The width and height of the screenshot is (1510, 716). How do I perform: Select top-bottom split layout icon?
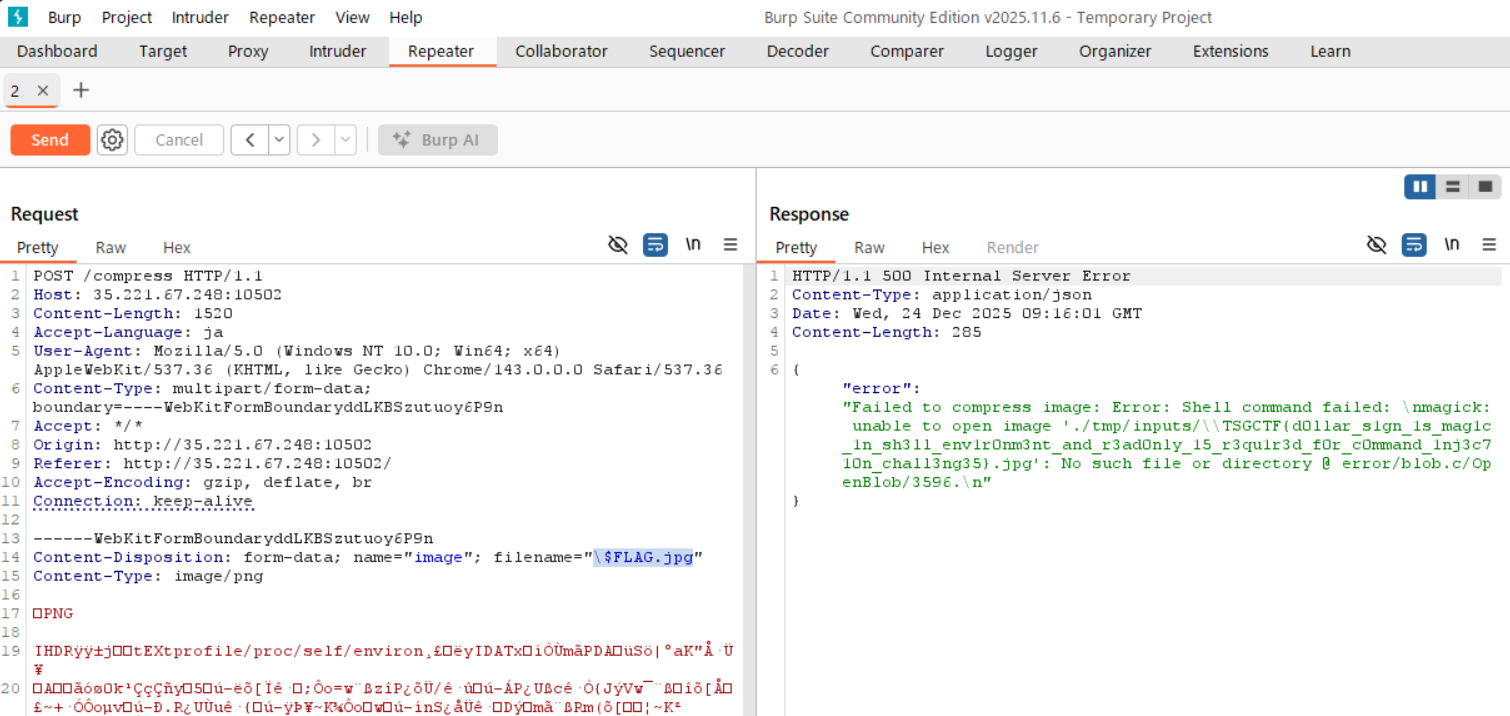(1453, 187)
